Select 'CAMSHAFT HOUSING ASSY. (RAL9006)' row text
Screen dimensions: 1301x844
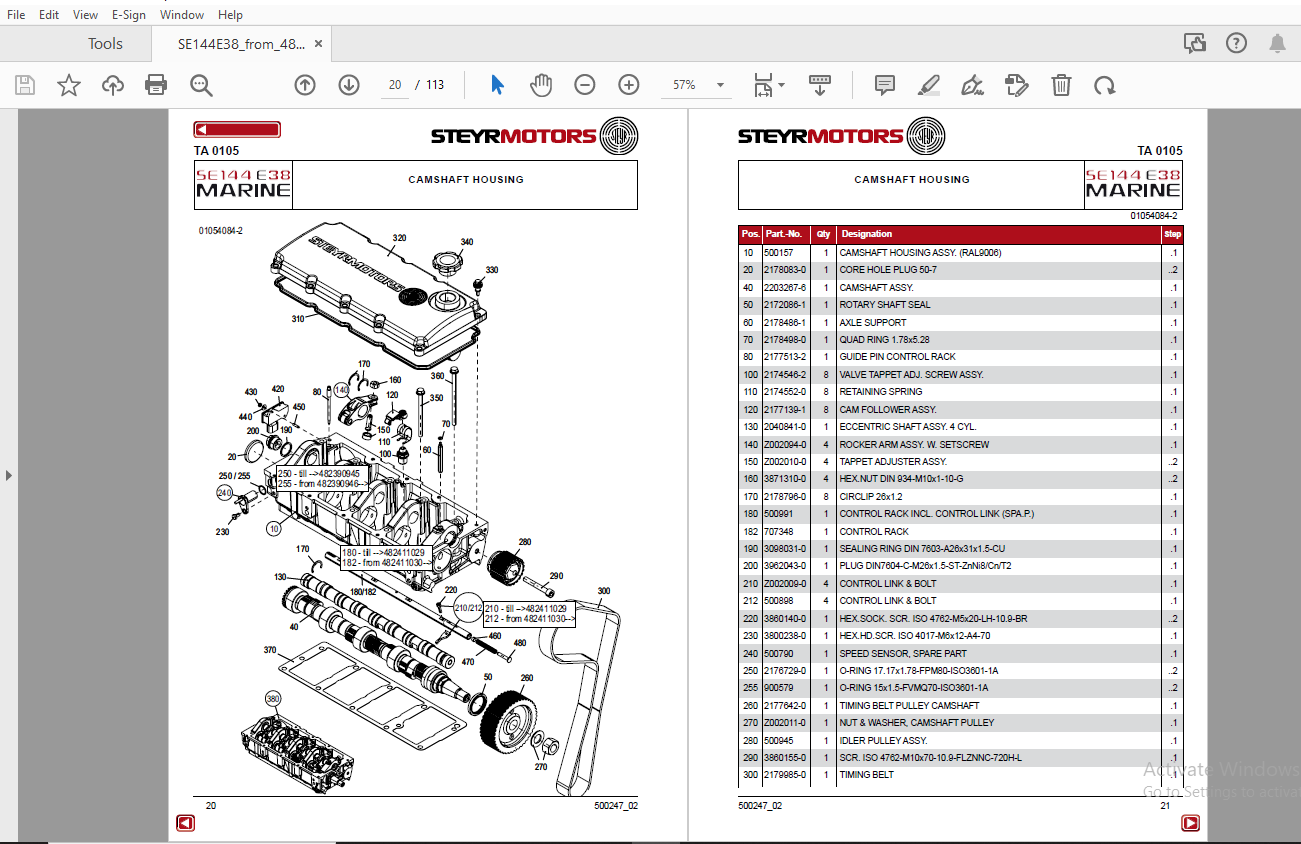(920, 253)
